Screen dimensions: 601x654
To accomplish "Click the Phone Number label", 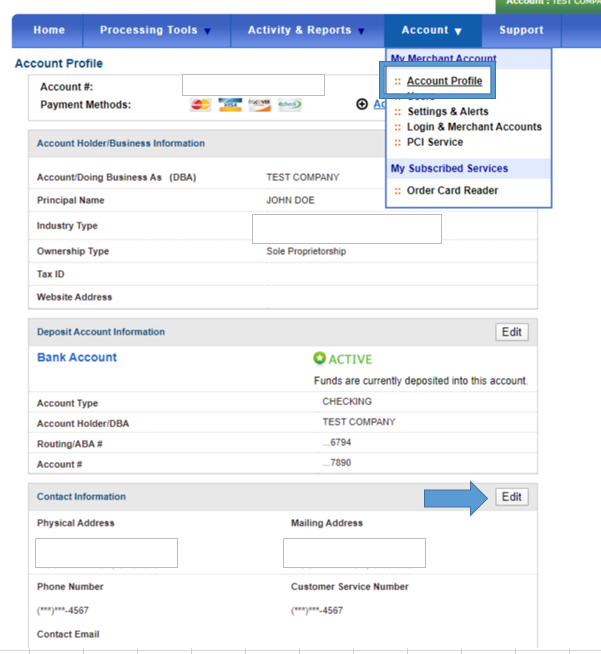I will (70, 587).
